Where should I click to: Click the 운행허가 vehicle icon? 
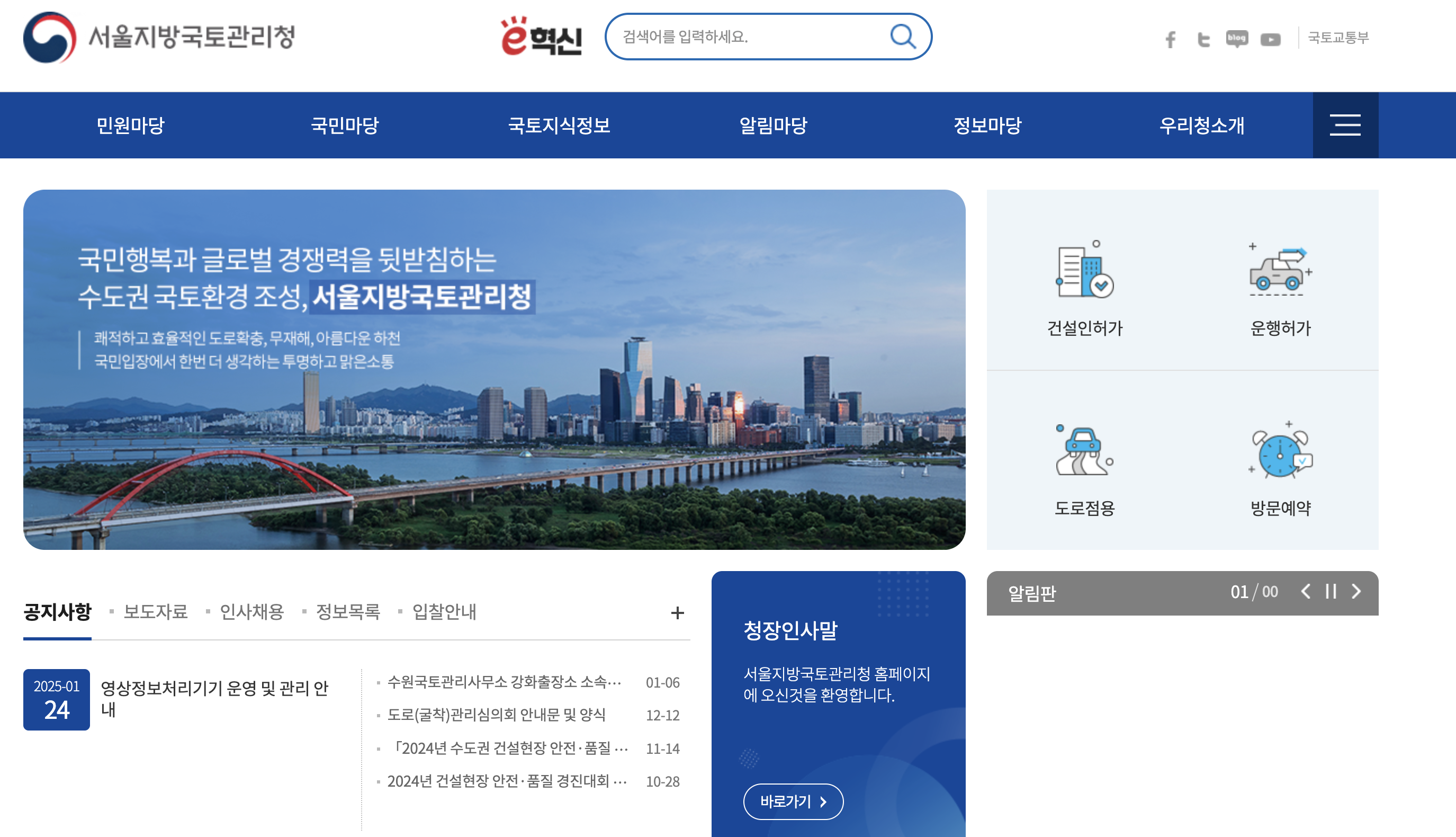pos(1281,269)
